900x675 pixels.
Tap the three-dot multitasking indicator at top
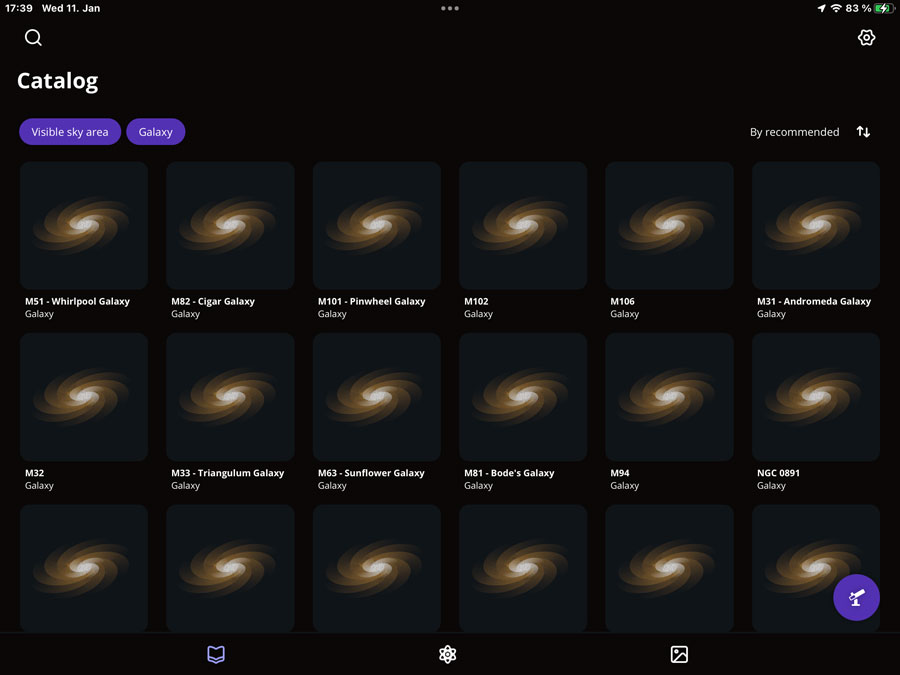[x=449, y=8]
